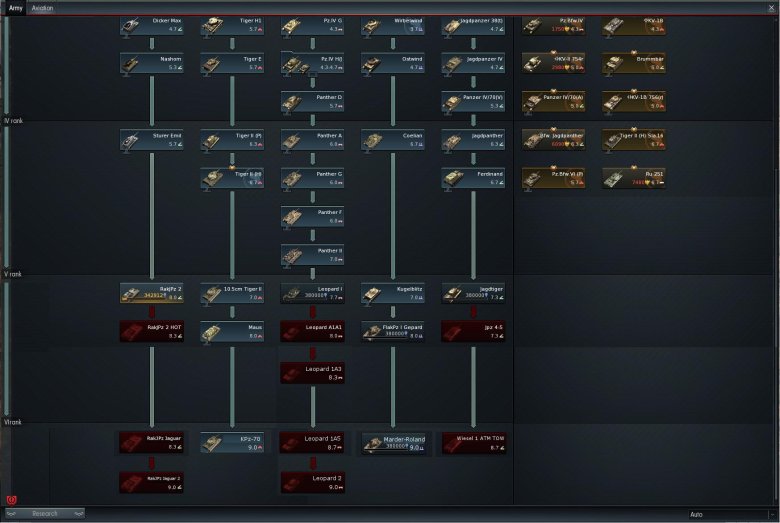This screenshot has height=523, width=780.
Task: Click the Wiesel 1 ATM TOW card
Action: point(472,443)
